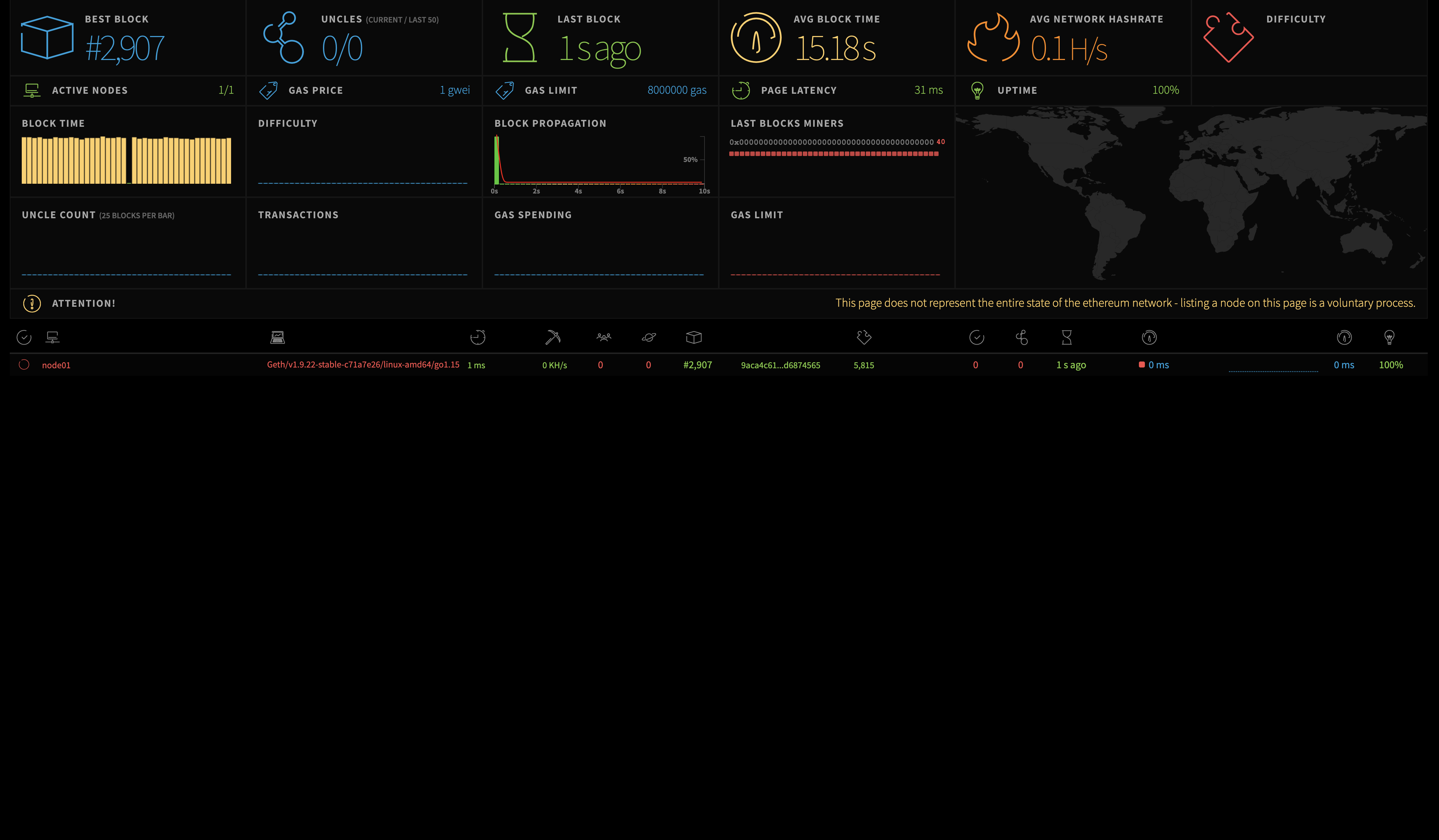Sort by mining pickaxe icon

(x=552, y=337)
